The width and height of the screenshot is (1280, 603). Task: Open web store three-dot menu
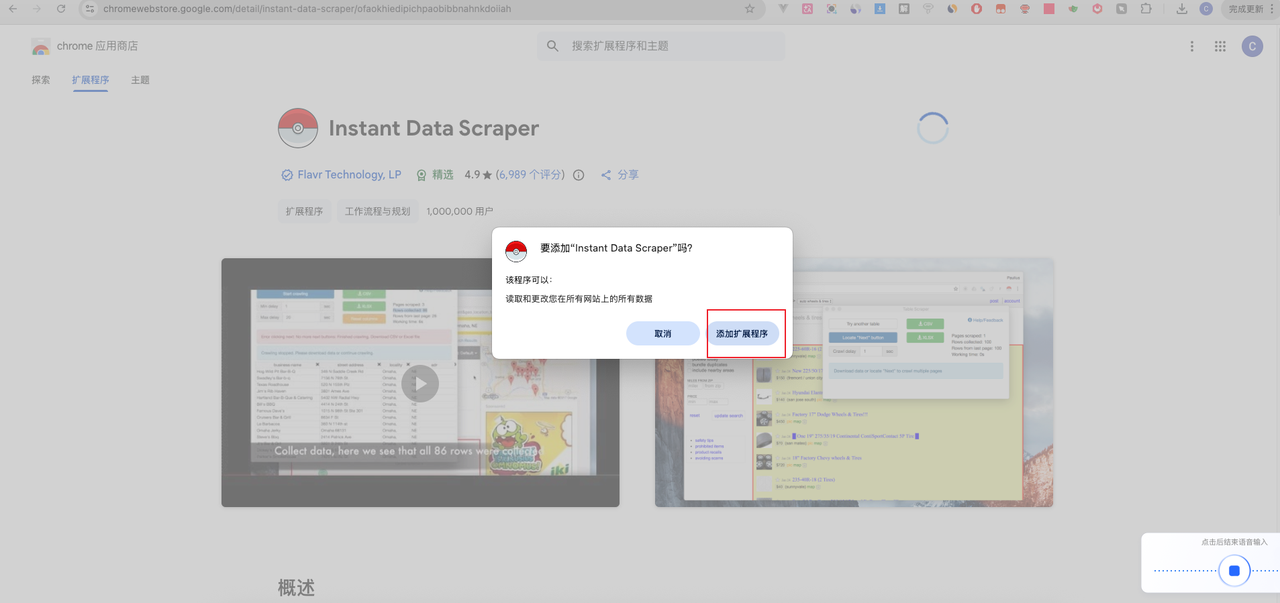[x=1192, y=46]
